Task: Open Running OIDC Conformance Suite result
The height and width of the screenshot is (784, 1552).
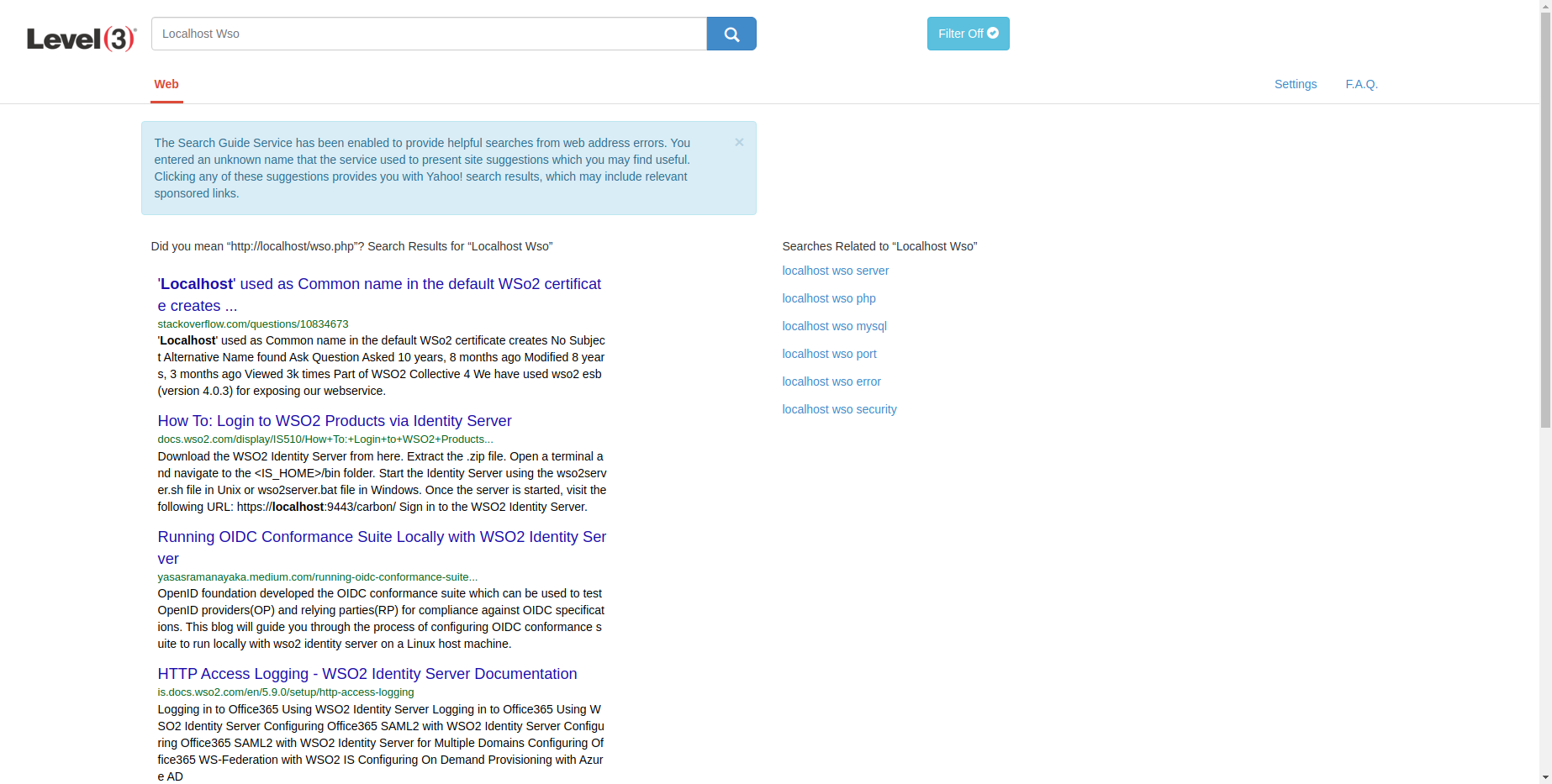Action: (382, 548)
